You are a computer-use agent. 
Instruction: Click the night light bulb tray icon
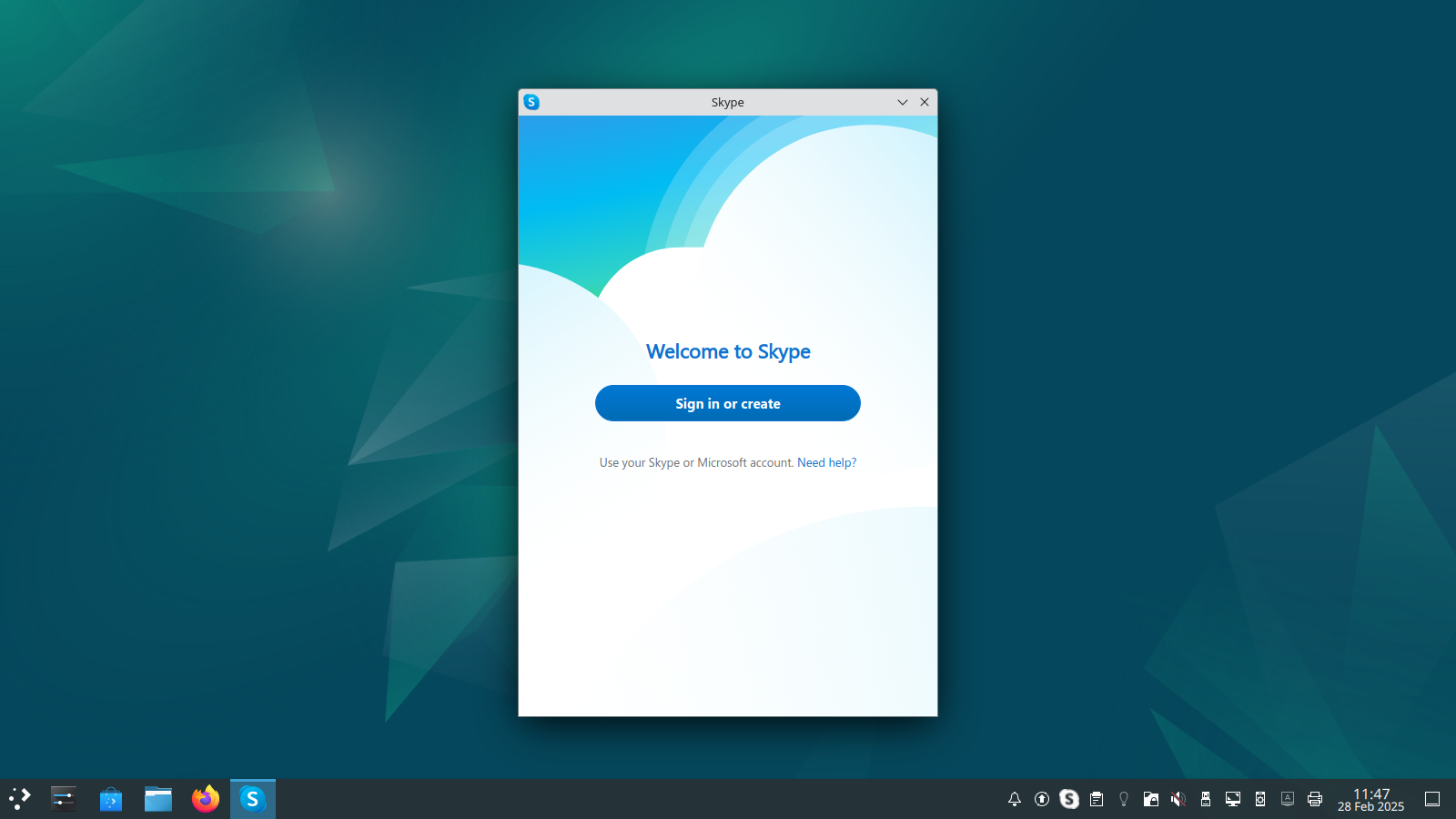(1124, 799)
